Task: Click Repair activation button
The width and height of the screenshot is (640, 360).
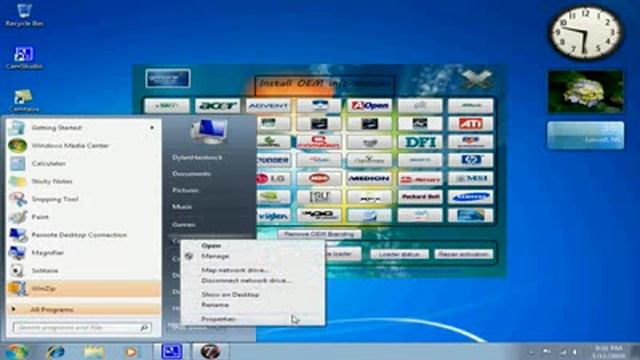Action: pos(464,254)
